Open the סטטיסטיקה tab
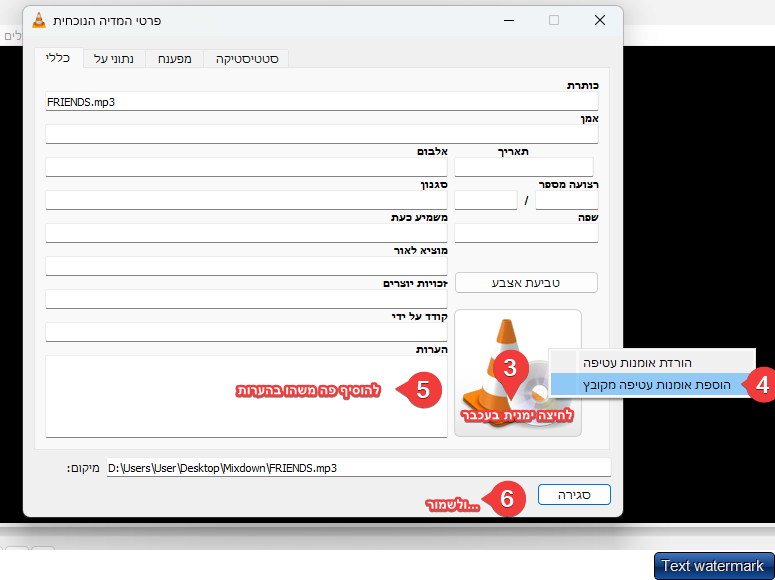The width and height of the screenshot is (775, 580). (x=247, y=59)
